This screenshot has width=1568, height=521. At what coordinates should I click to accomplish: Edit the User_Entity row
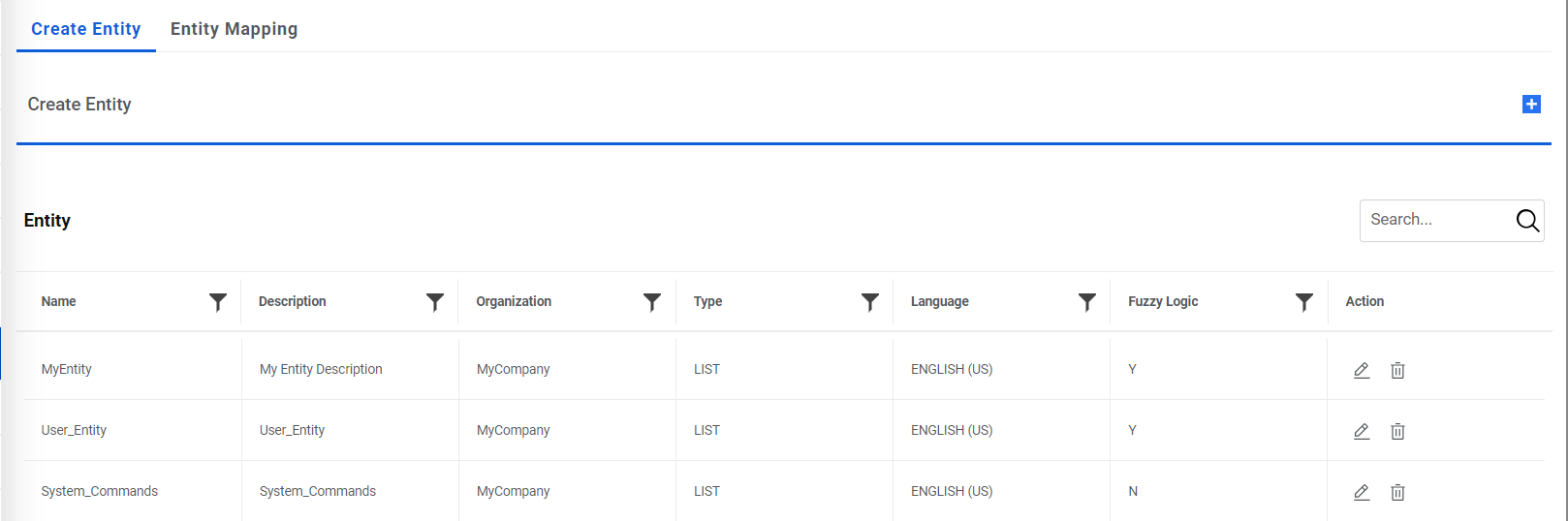tap(1362, 431)
